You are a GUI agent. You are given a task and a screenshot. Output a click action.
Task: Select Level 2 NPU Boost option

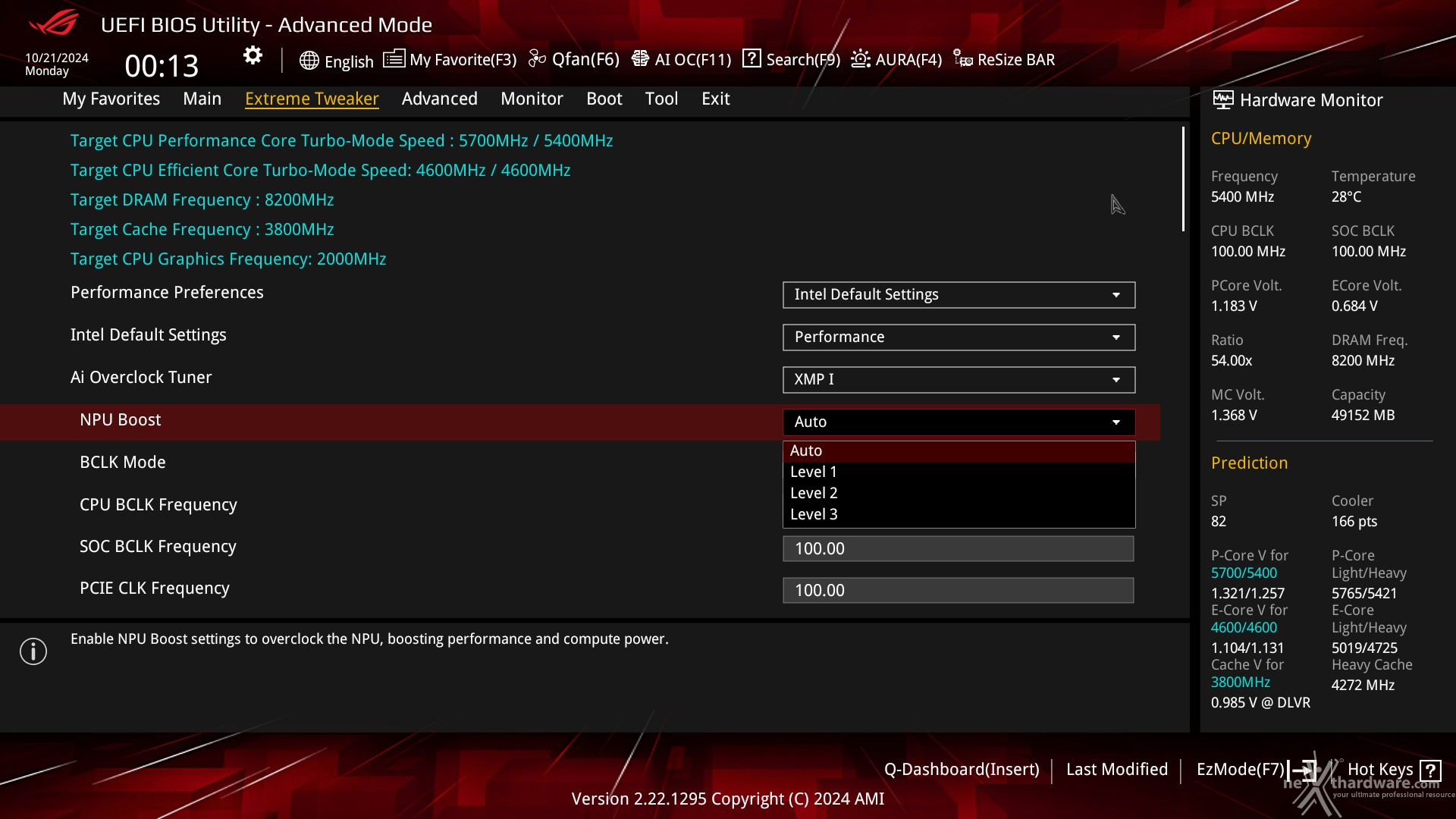tap(959, 494)
